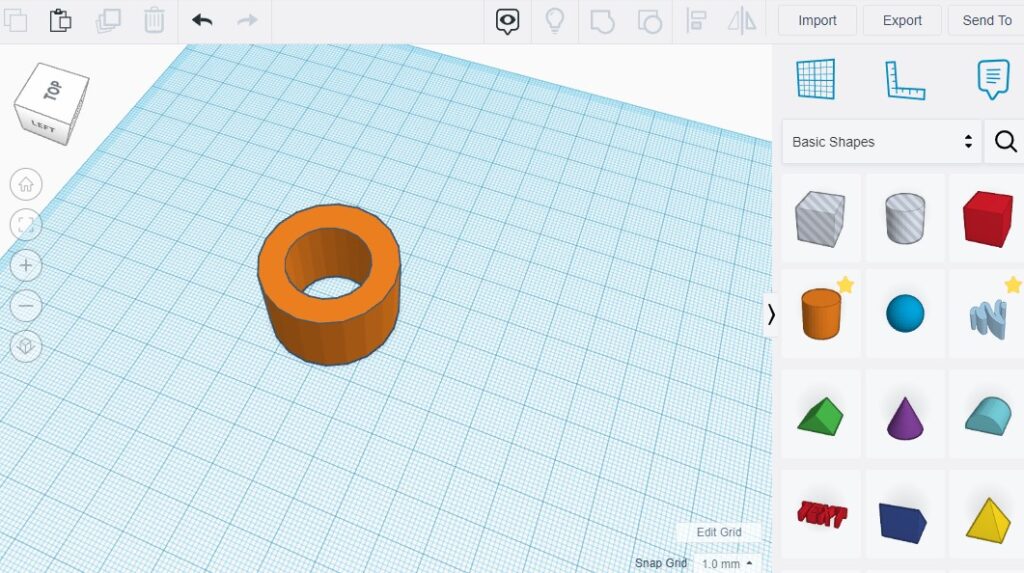This screenshot has height=573, width=1024.
Task: Toggle orthographic/perspective view cube icon
Action: 26,346
